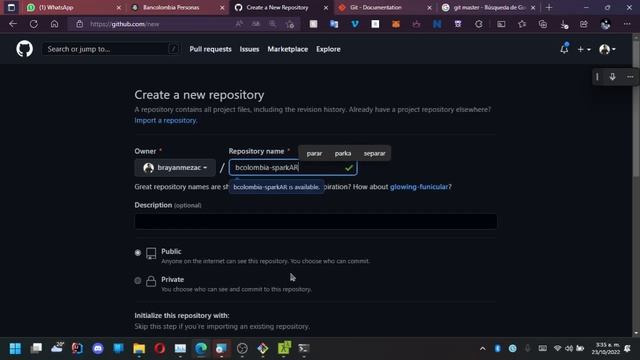
Task: Open Discord from the taskbar
Action: tap(98, 348)
